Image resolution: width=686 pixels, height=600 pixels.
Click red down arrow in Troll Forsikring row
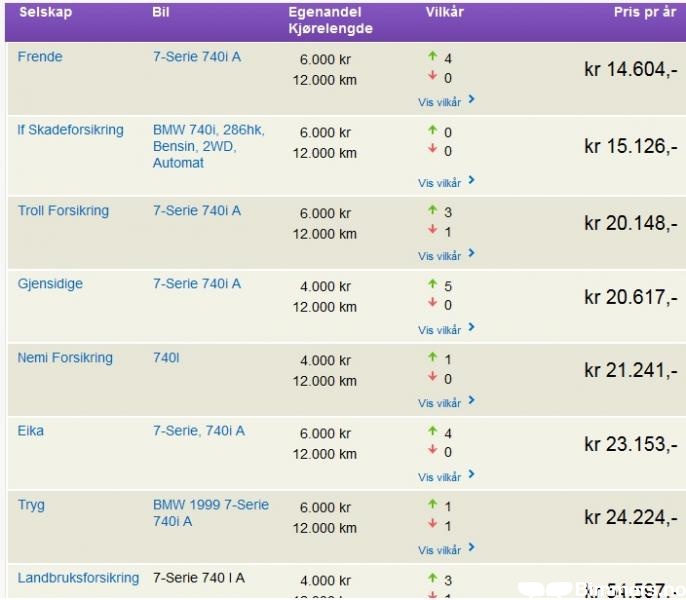point(432,230)
